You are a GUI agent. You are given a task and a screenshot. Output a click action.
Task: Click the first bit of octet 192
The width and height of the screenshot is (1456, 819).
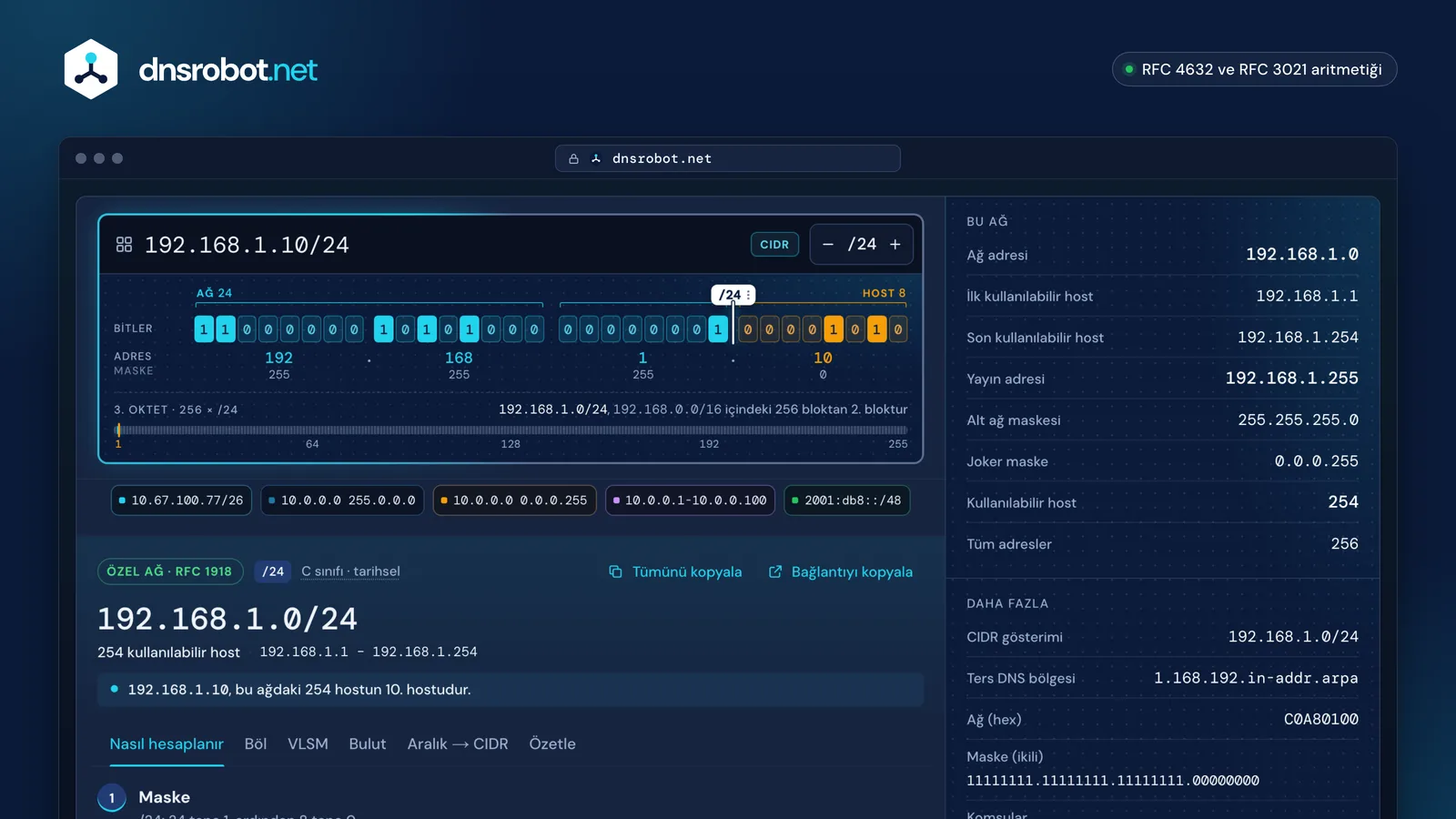click(204, 329)
